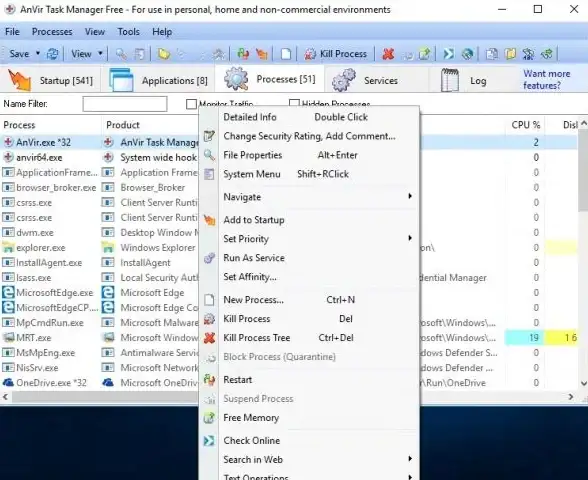The height and width of the screenshot is (480, 588).
Task: Click the System Menu icon in context menu
Action: (209, 174)
